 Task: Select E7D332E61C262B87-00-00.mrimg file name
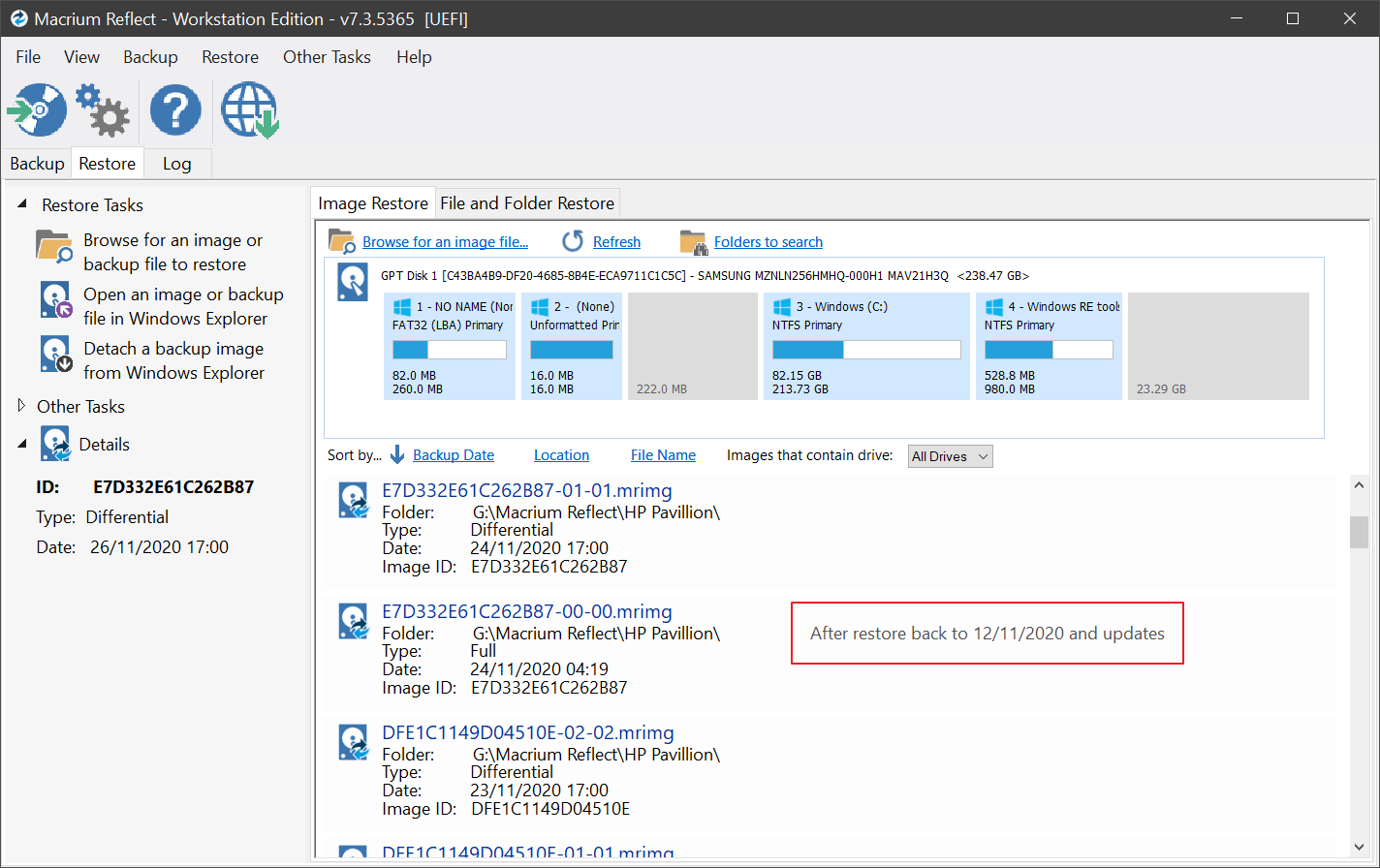527,611
